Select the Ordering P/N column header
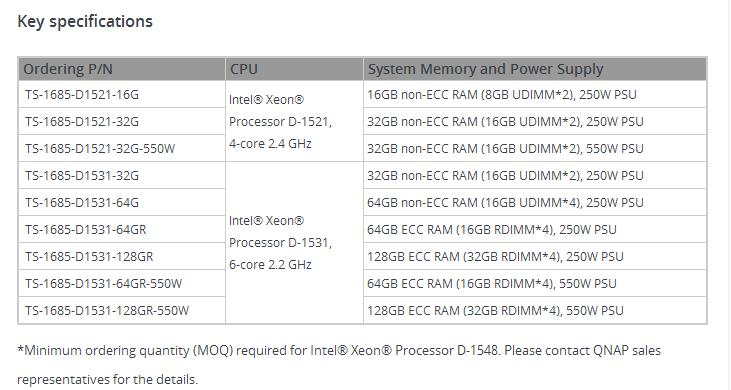The width and height of the screenshot is (731, 390). click(x=122, y=69)
